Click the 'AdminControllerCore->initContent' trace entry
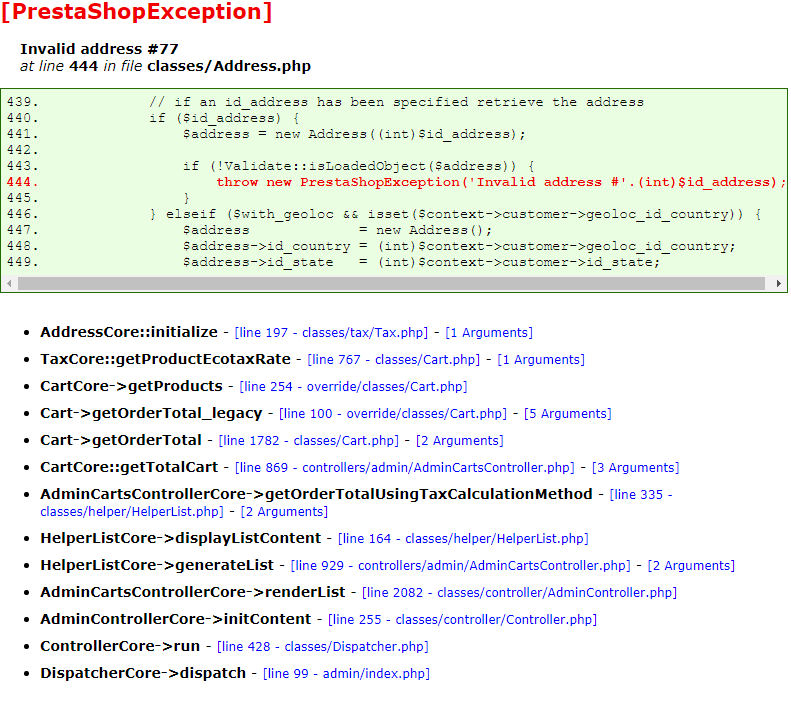 click(176, 619)
